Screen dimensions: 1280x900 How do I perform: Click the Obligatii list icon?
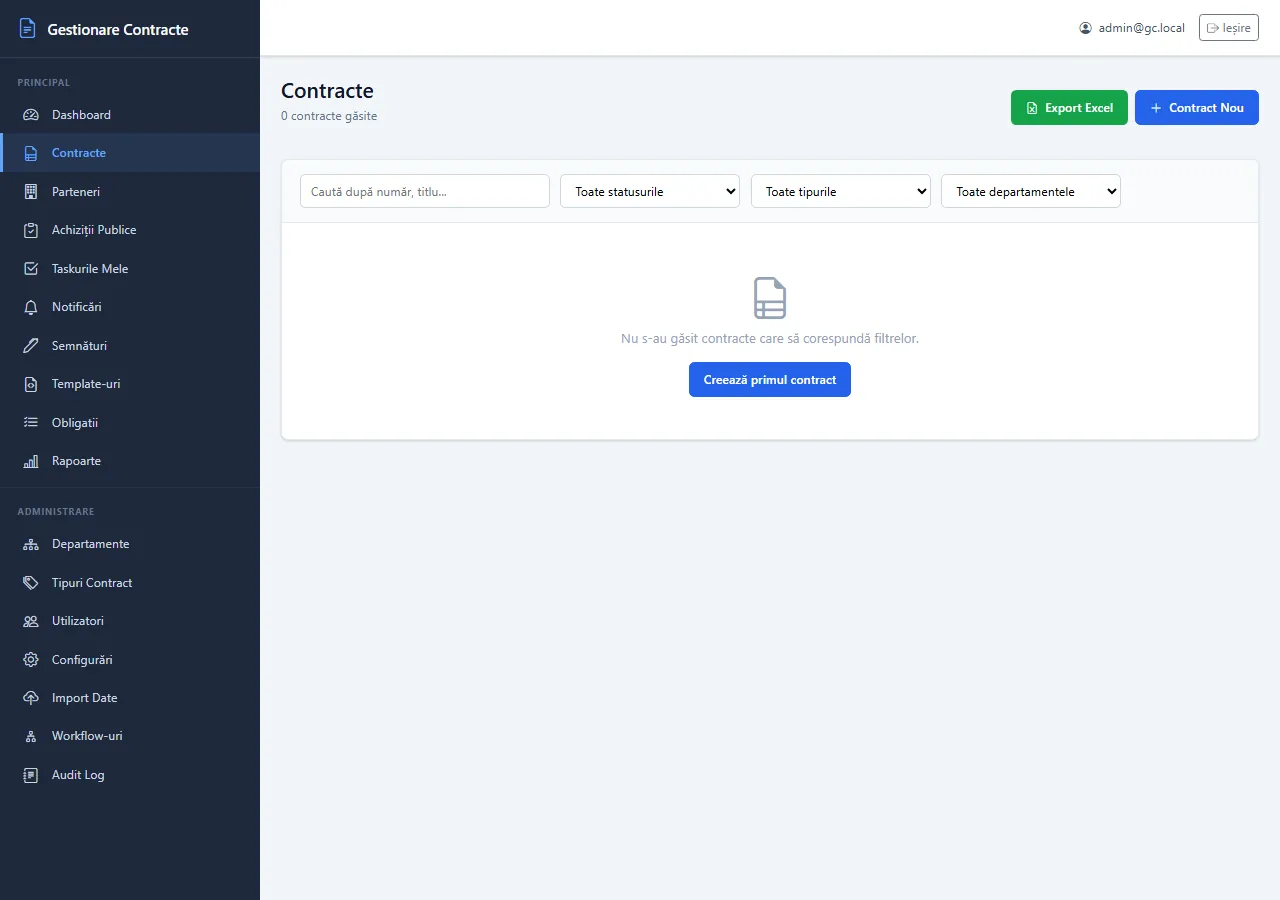pos(31,423)
